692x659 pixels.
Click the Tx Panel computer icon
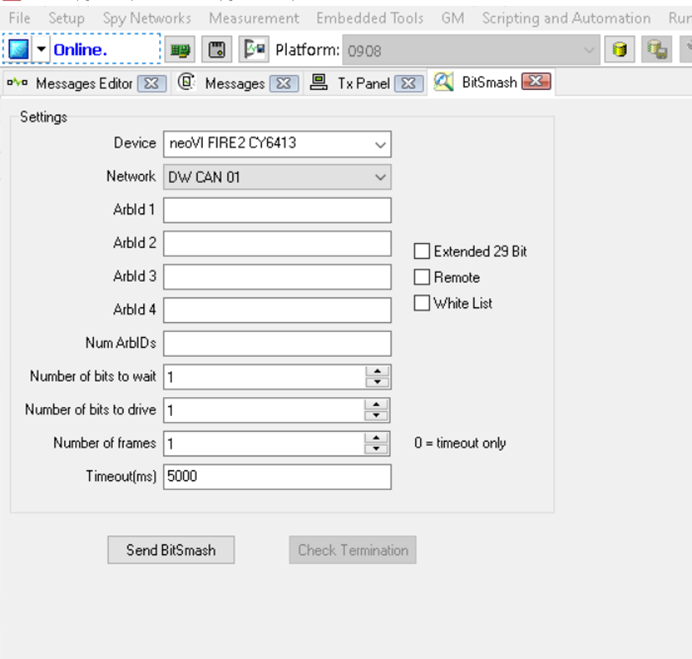(x=319, y=82)
